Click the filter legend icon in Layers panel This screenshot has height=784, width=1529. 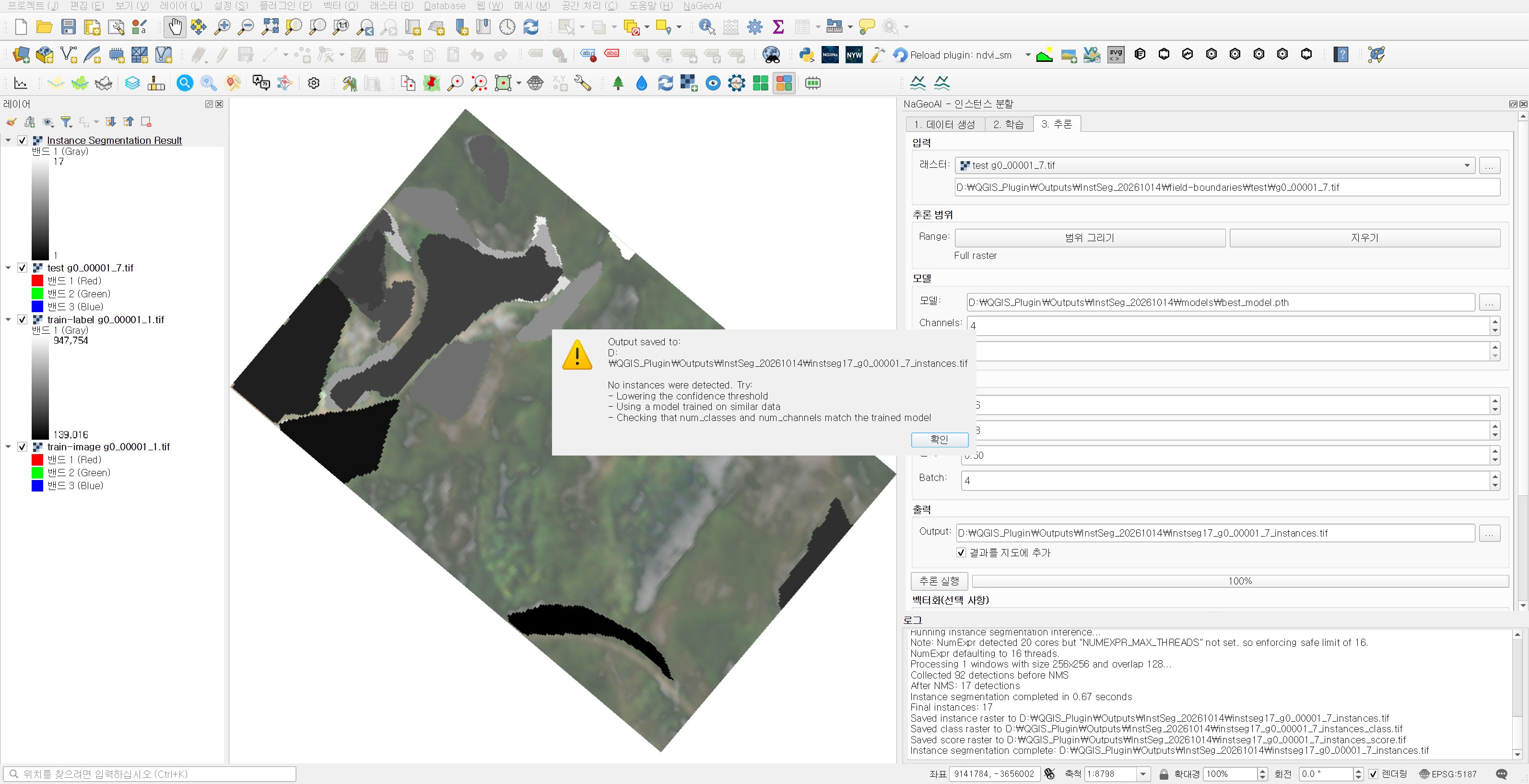click(67, 122)
